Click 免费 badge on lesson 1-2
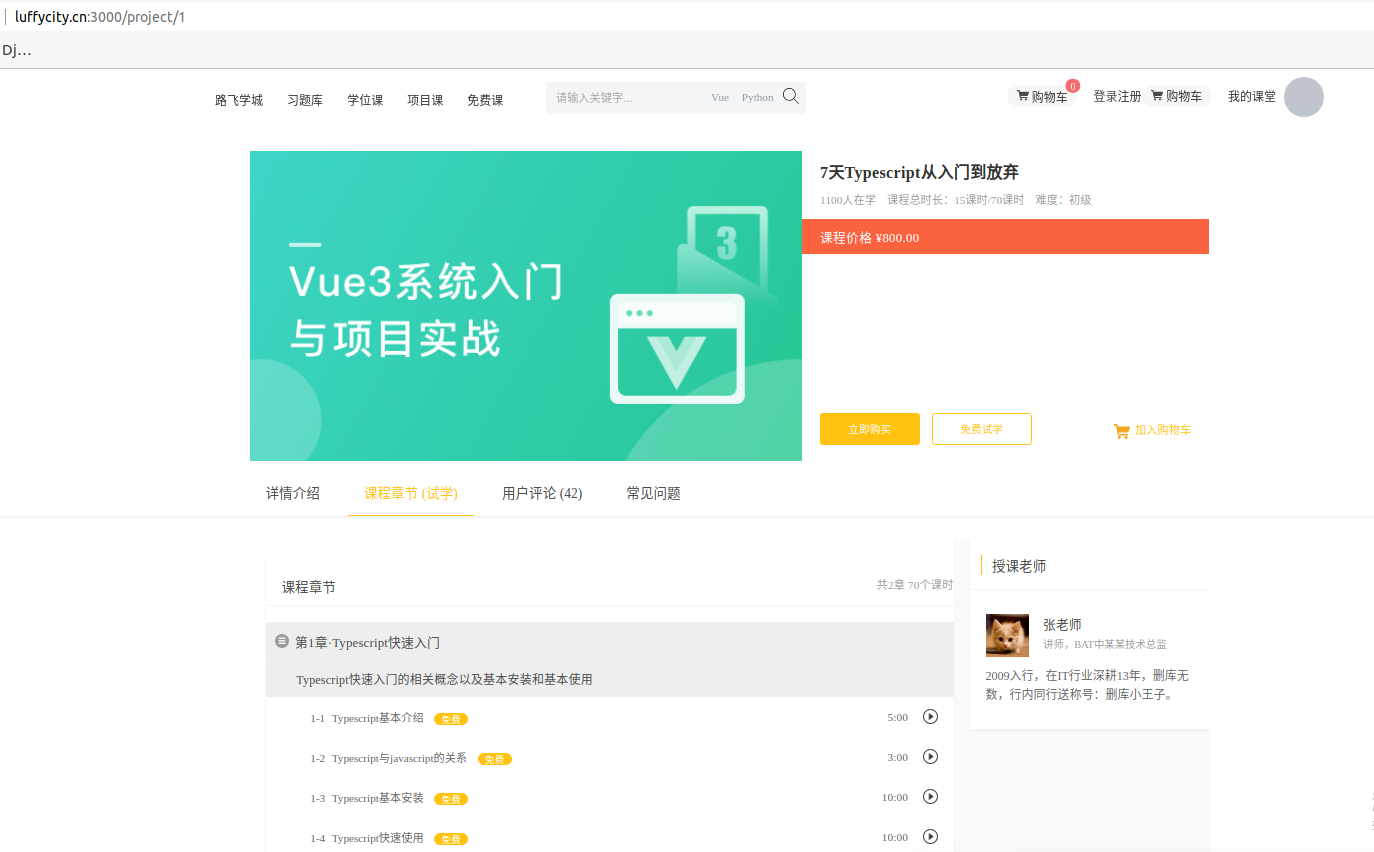Screen dimensions: 1374x852 [x=495, y=759]
